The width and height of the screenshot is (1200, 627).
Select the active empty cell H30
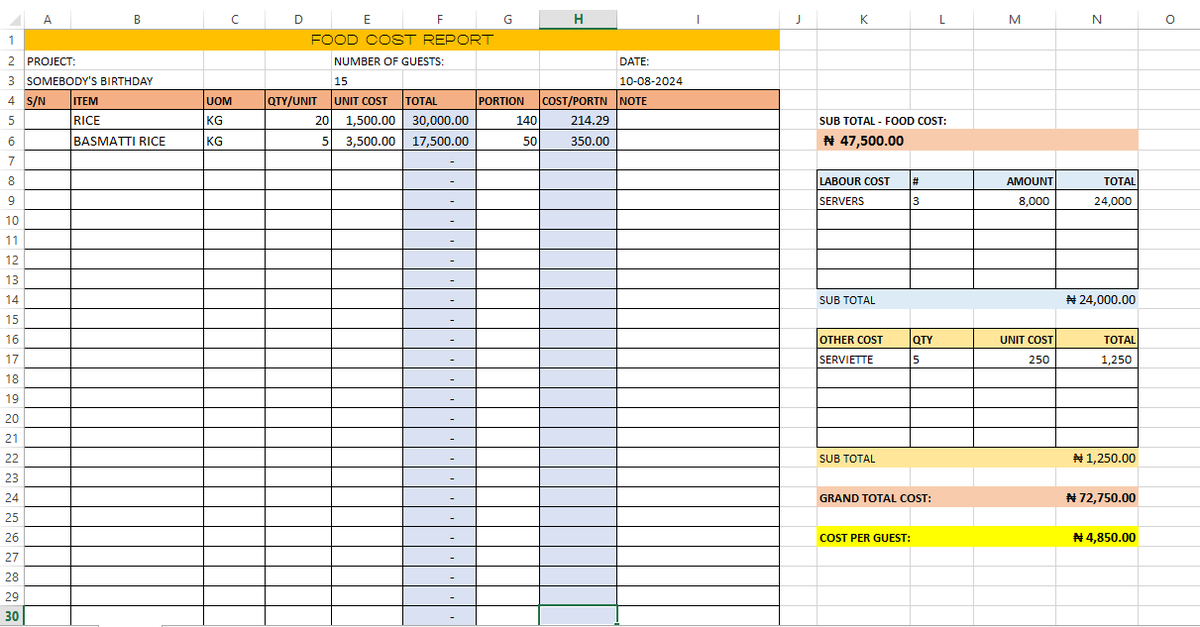[x=578, y=616]
